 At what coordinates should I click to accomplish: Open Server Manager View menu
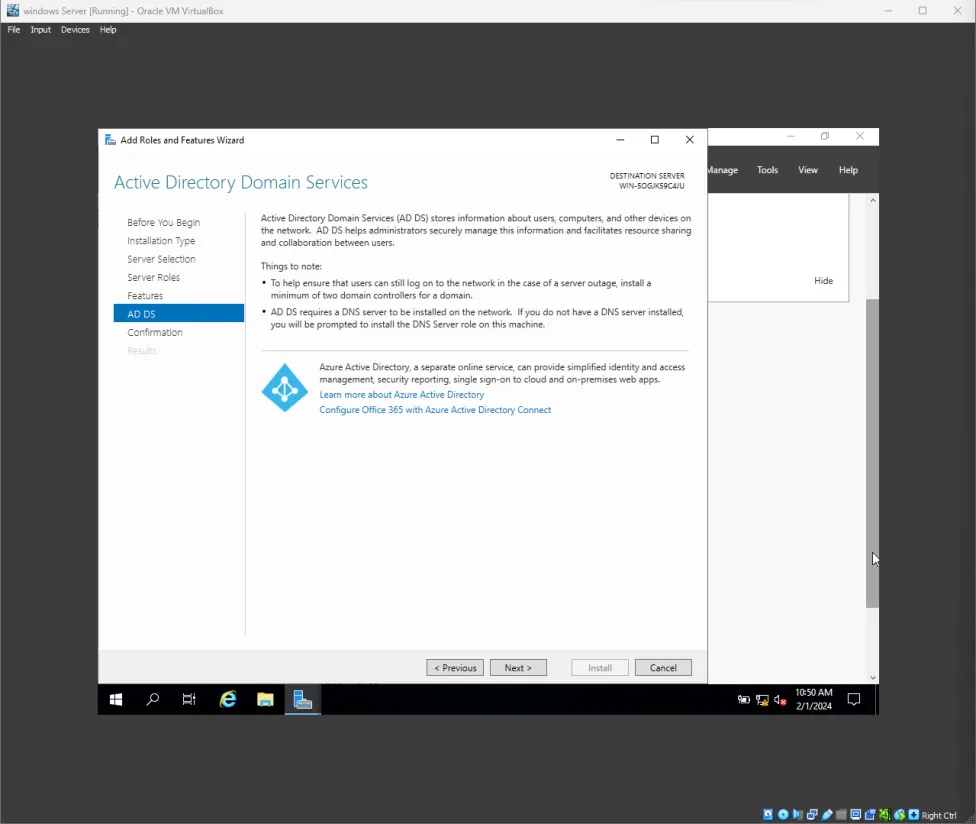808,170
